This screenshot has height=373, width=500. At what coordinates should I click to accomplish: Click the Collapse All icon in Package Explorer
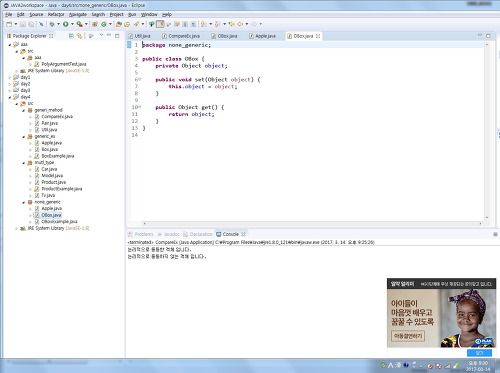[x=71, y=36]
